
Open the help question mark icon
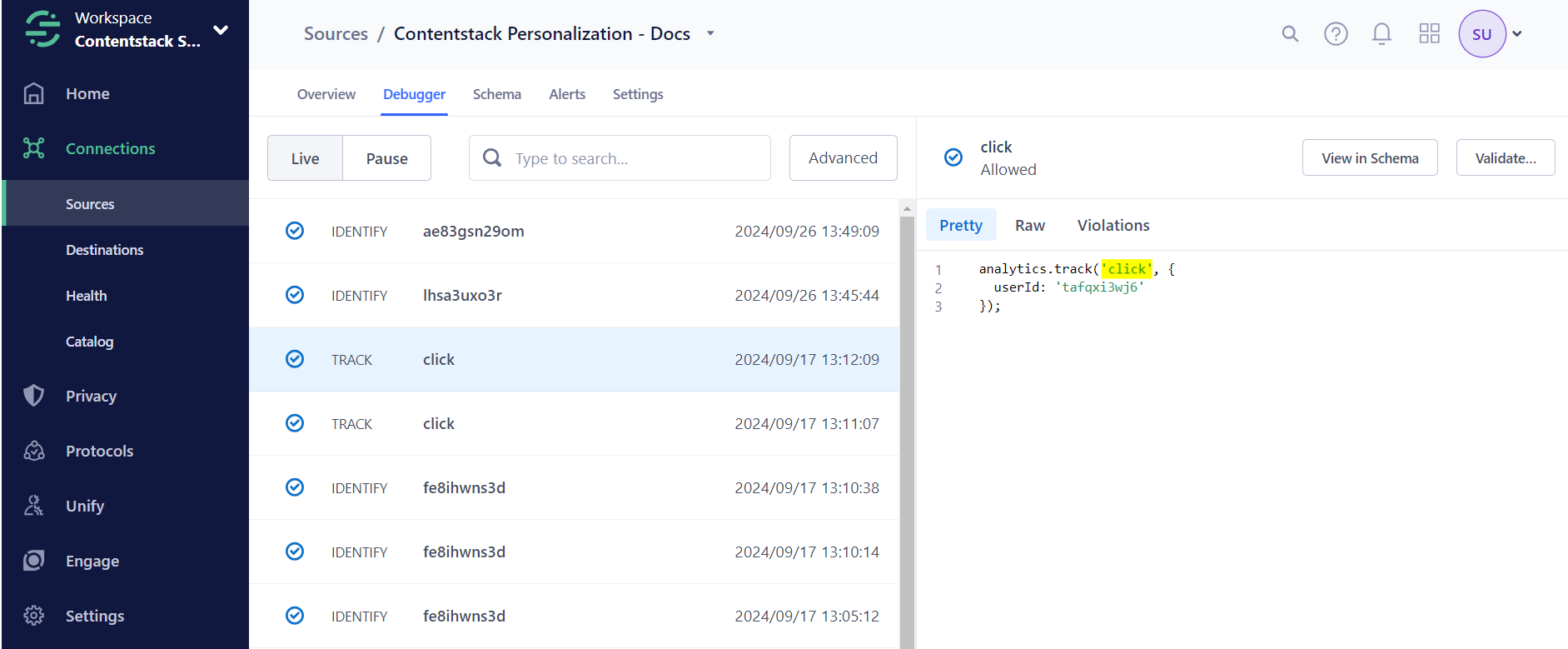(1336, 33)
